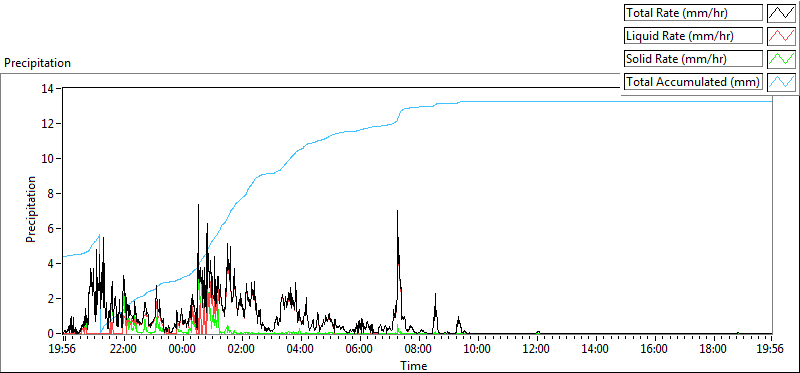Click the Total Accumulated blue line icon

pos(781,81)
